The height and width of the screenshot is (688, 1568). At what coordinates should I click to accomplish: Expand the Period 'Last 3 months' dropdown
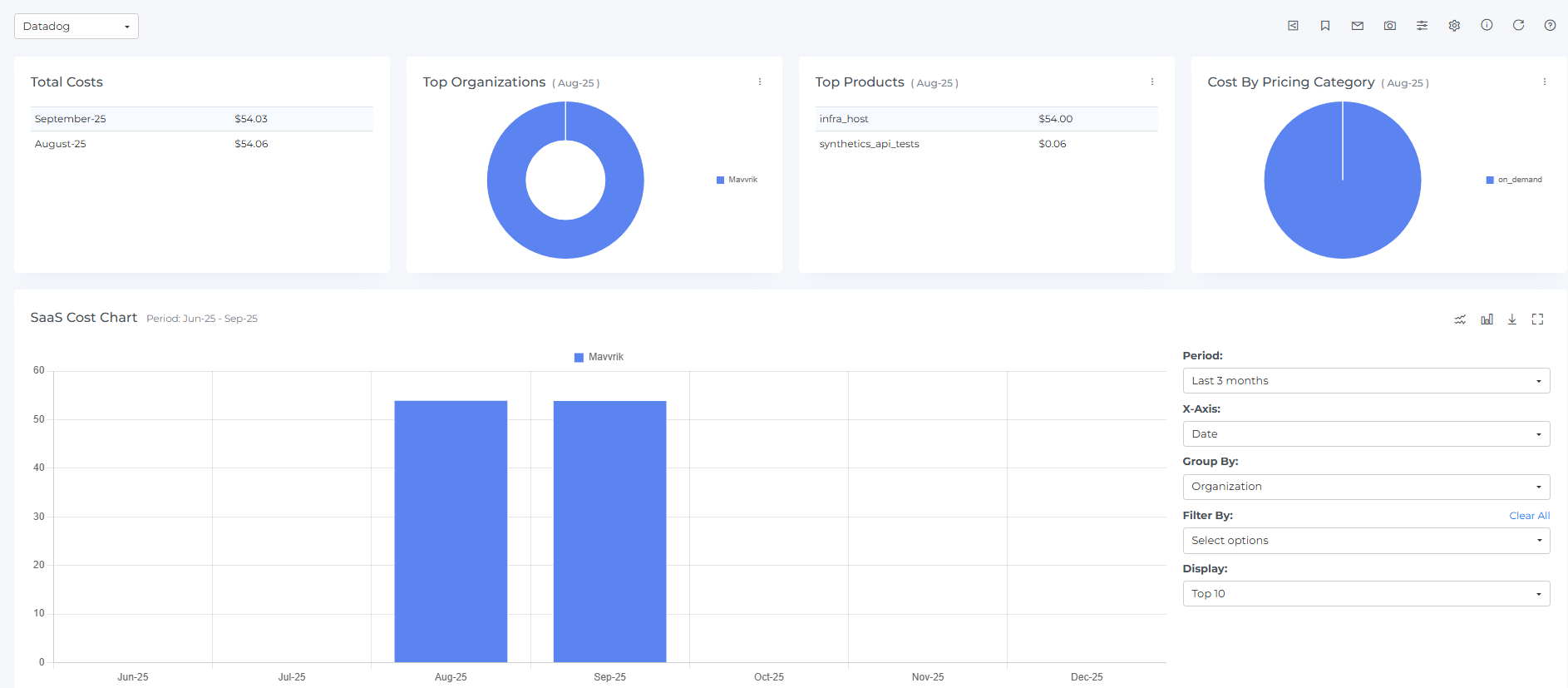pyautogui.click(x=1365, y=381)
